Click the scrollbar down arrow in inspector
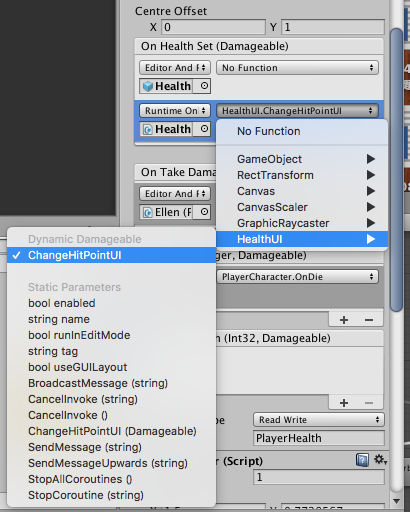The width and height of the screenshot is (410, 512). [x=396, y=501]
